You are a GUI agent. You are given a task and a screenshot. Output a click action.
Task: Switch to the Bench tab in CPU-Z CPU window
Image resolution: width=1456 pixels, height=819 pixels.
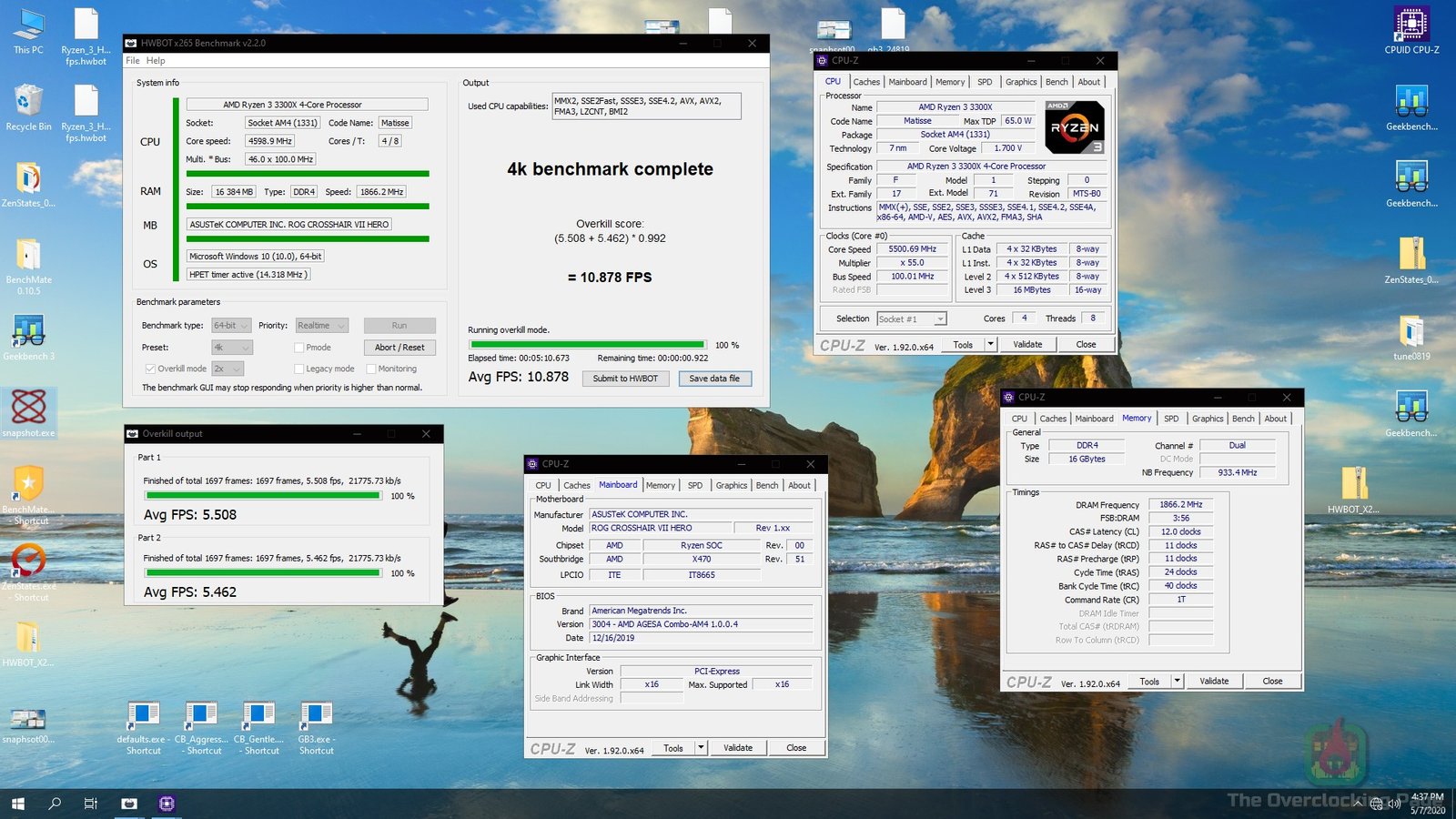tap(1057, 82)
